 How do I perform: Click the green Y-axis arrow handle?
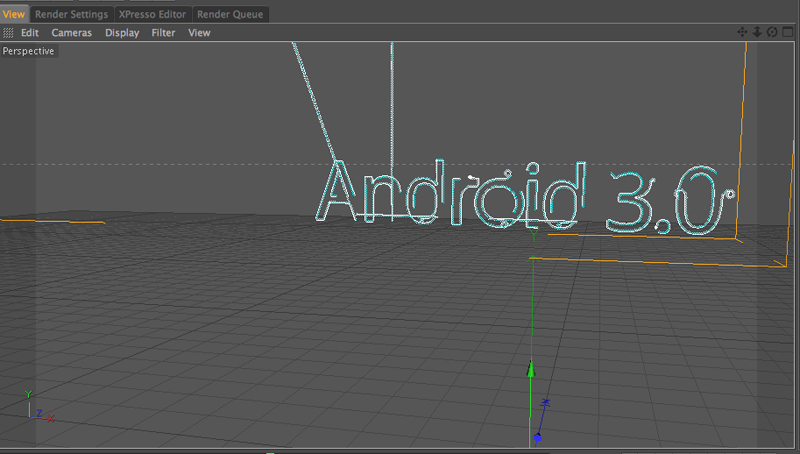click(531, 368)
